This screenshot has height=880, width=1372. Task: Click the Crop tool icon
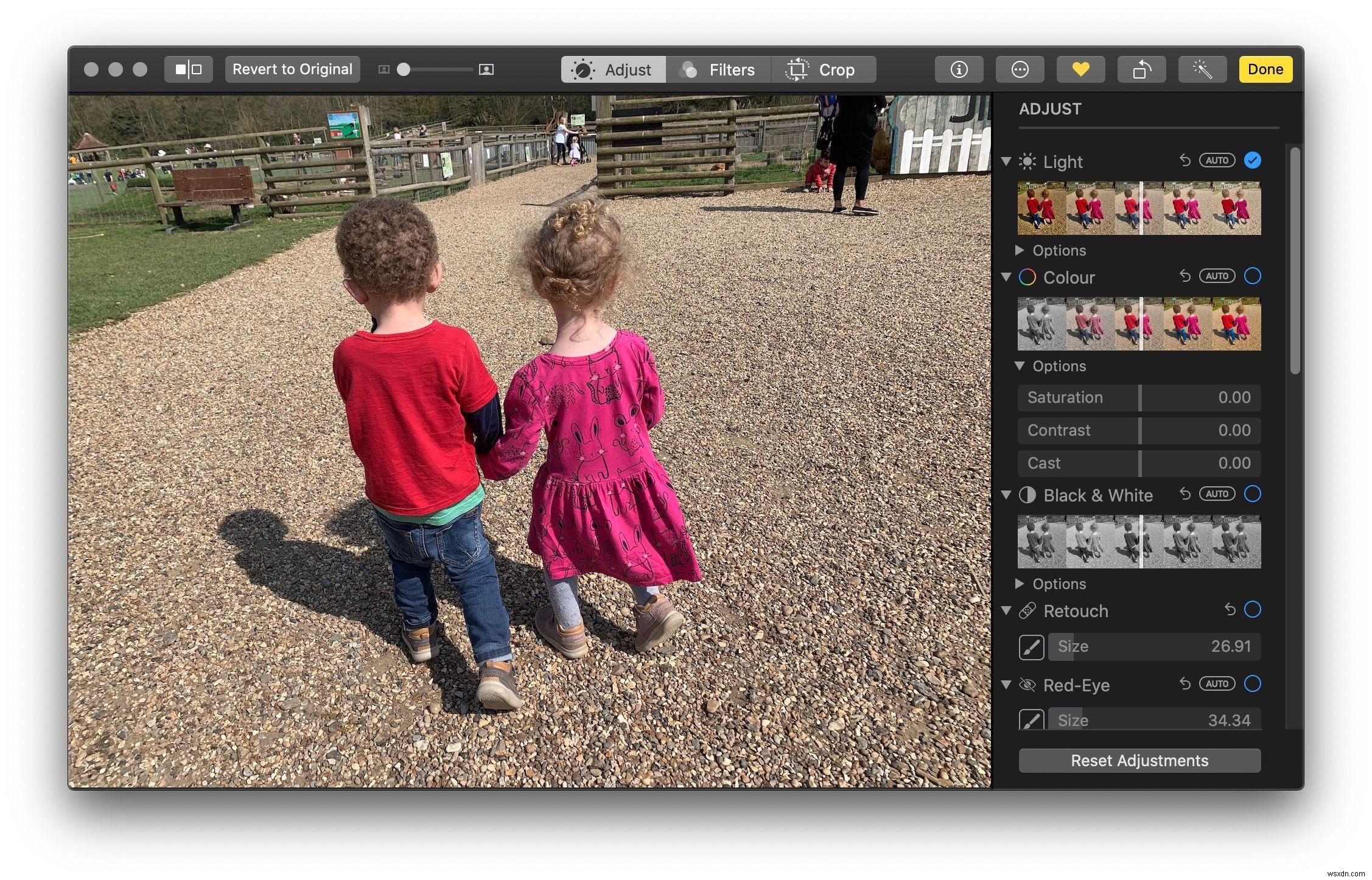point(795,68)
